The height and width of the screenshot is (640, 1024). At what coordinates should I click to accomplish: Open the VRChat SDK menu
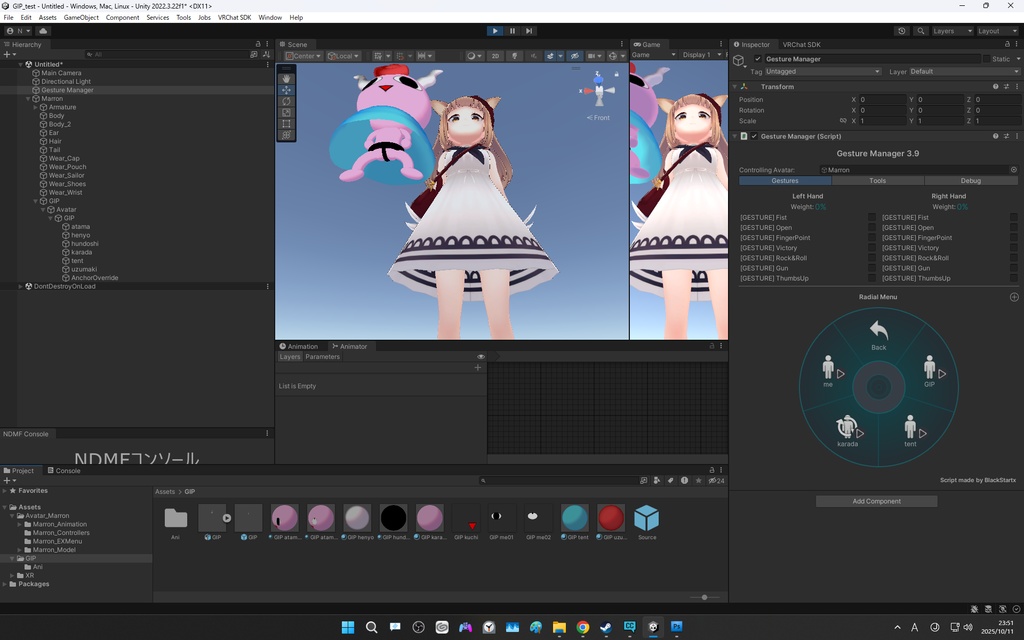click(234, 17)
